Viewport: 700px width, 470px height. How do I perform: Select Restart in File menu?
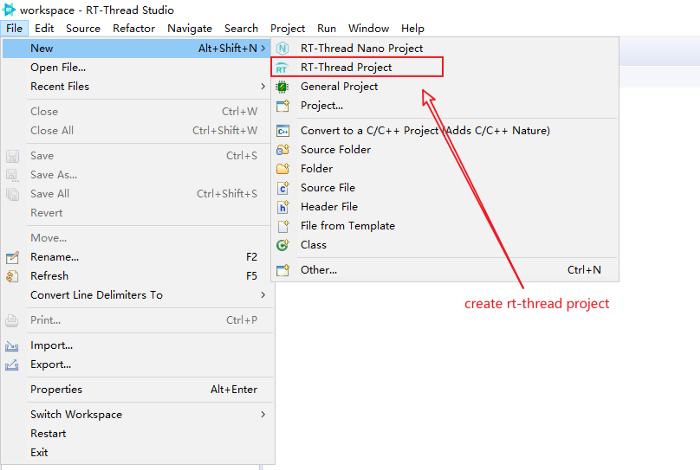[138, 433]
